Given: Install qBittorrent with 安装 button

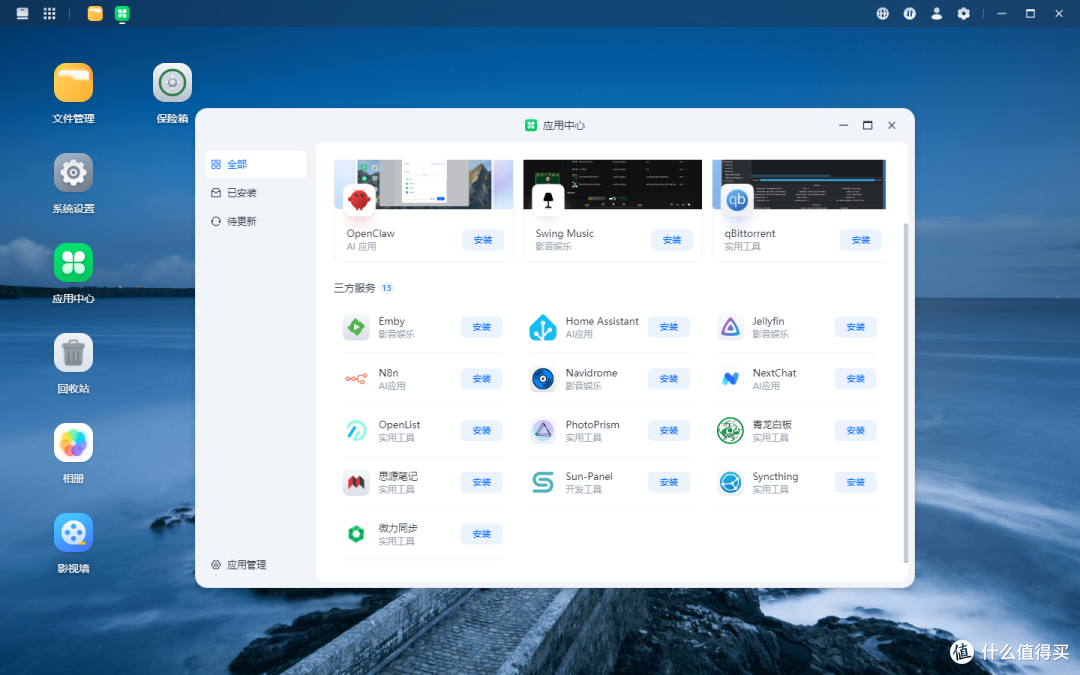Looking at the screenshot, I should tap(861, 240).
